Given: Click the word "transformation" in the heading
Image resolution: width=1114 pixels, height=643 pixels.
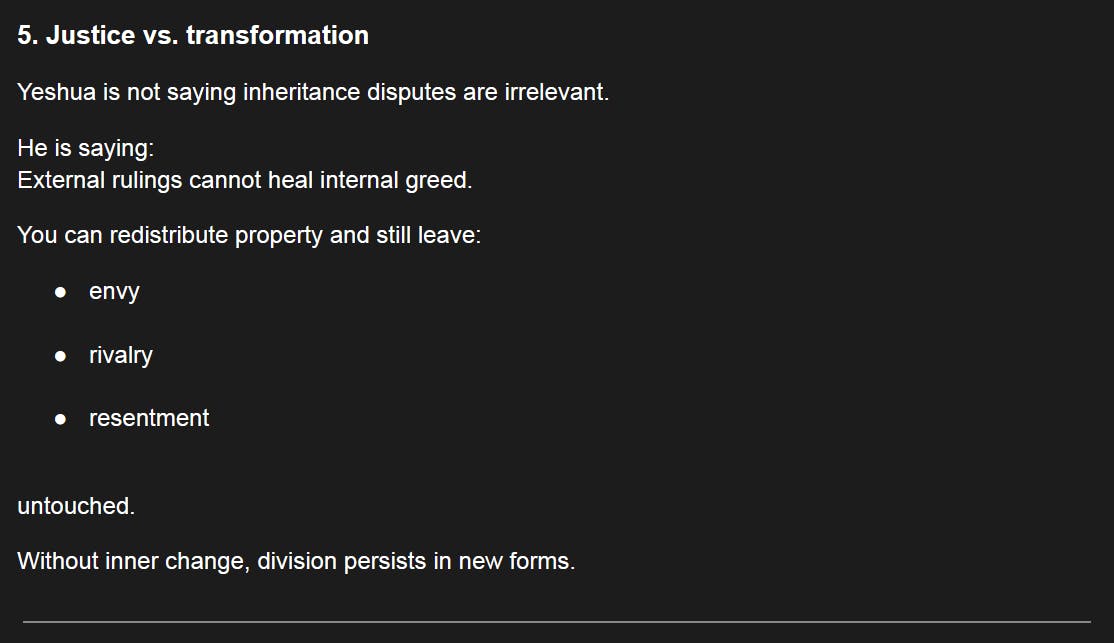Looking at the screenshot, I should (x=277, y=35).
